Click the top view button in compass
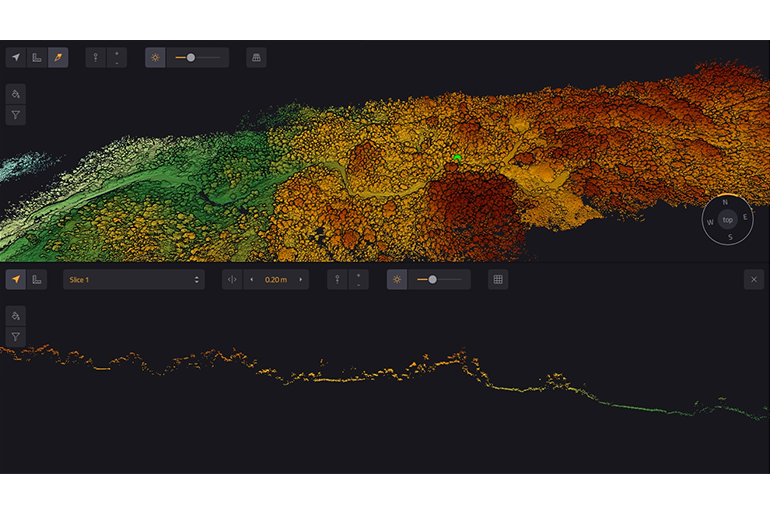The height and width of the screenshot is (513, 770). (728, 219)
